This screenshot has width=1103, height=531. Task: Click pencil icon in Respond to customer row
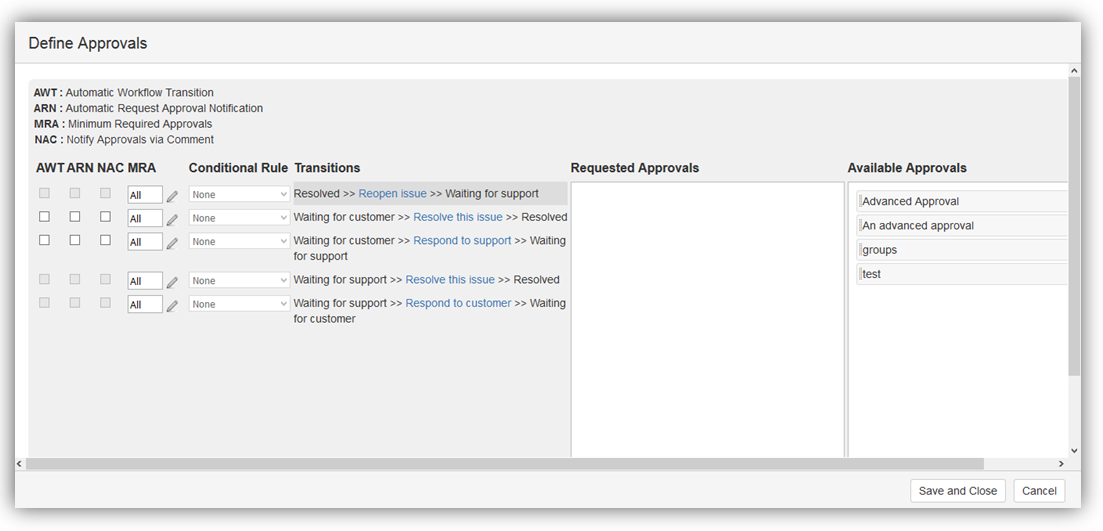click(172, 306)
